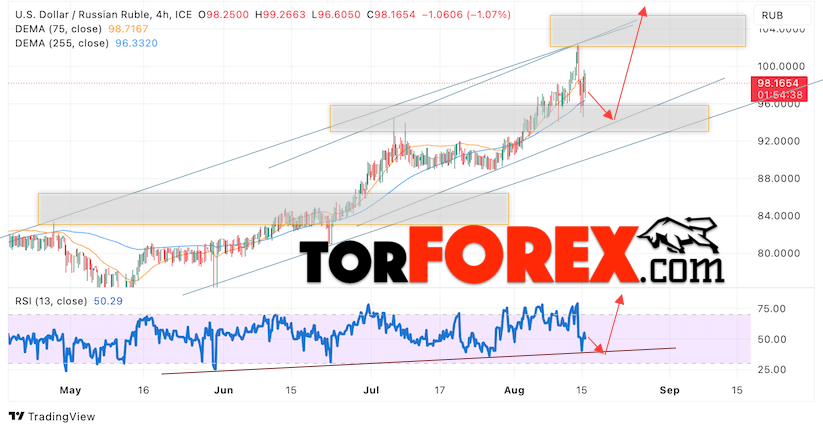Click the 92.0000 price axis label
This screenshot has width=823, height=431.
point(781,141)
